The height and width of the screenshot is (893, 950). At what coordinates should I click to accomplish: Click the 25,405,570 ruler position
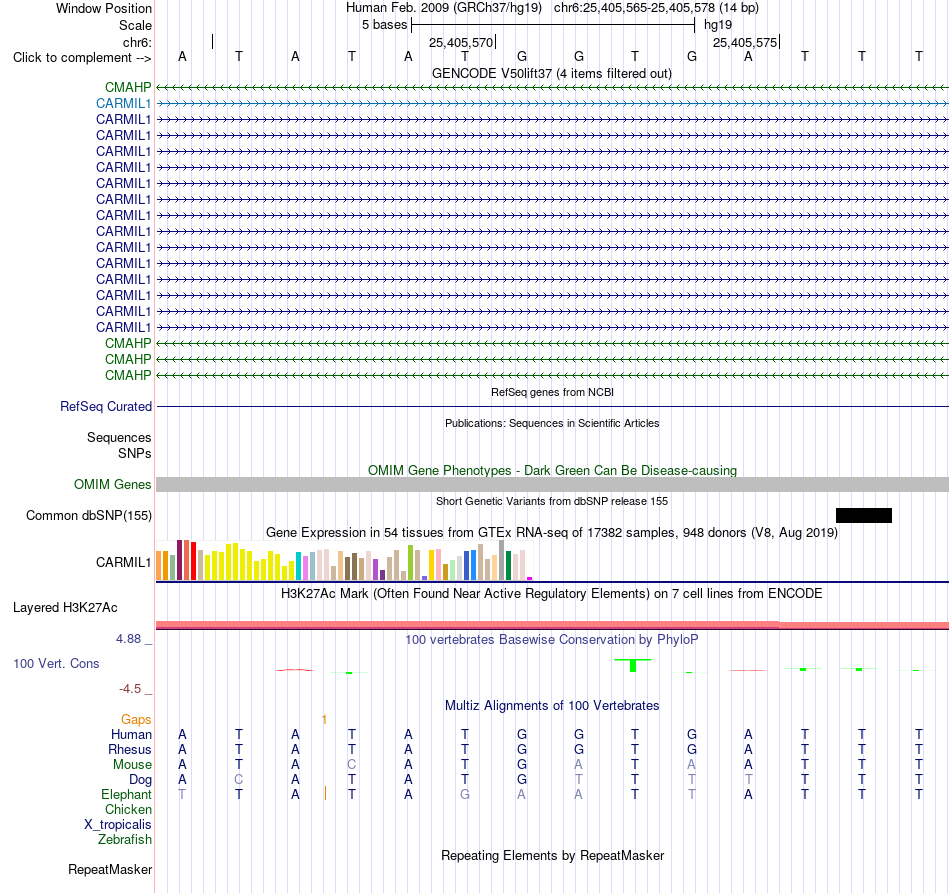pos(460,42)
